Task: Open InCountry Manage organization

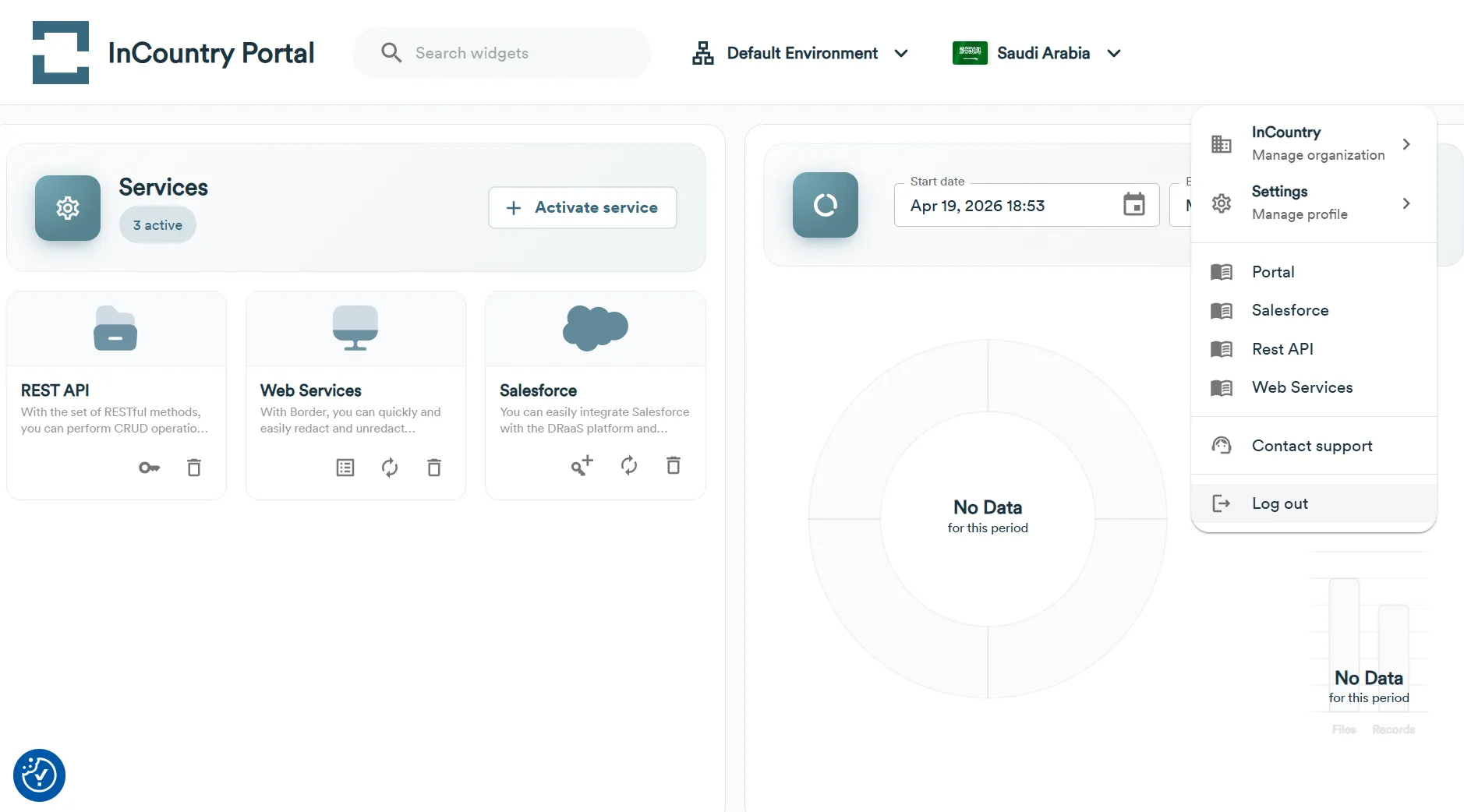Action: (1314, 144)
